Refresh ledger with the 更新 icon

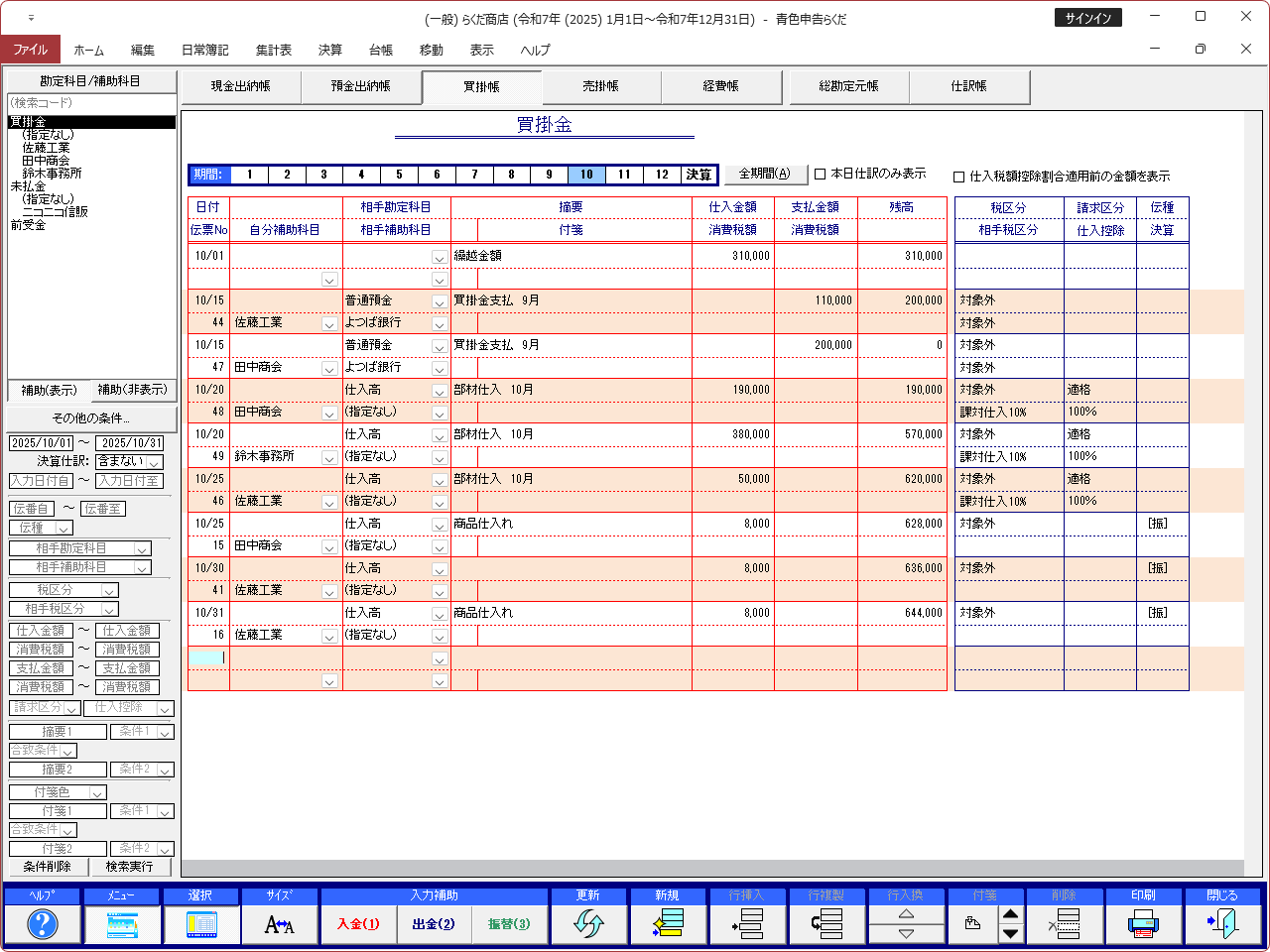pyautogui.click(x=588, y=924)
